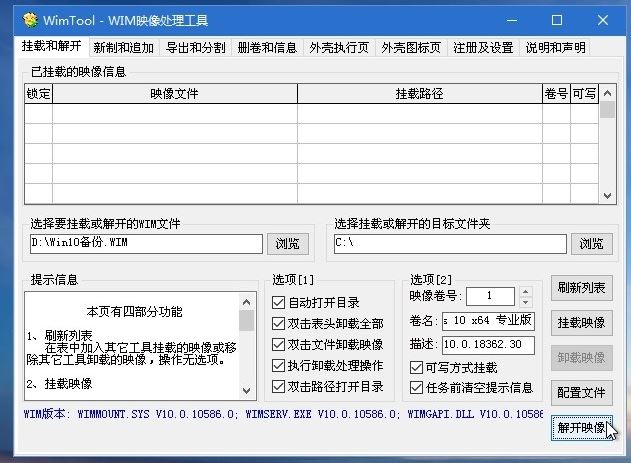Disable the 可写方式挂载 checkbox
This screenshot has height=463, width=631.
pyautogui.click(x=417, y=367)
